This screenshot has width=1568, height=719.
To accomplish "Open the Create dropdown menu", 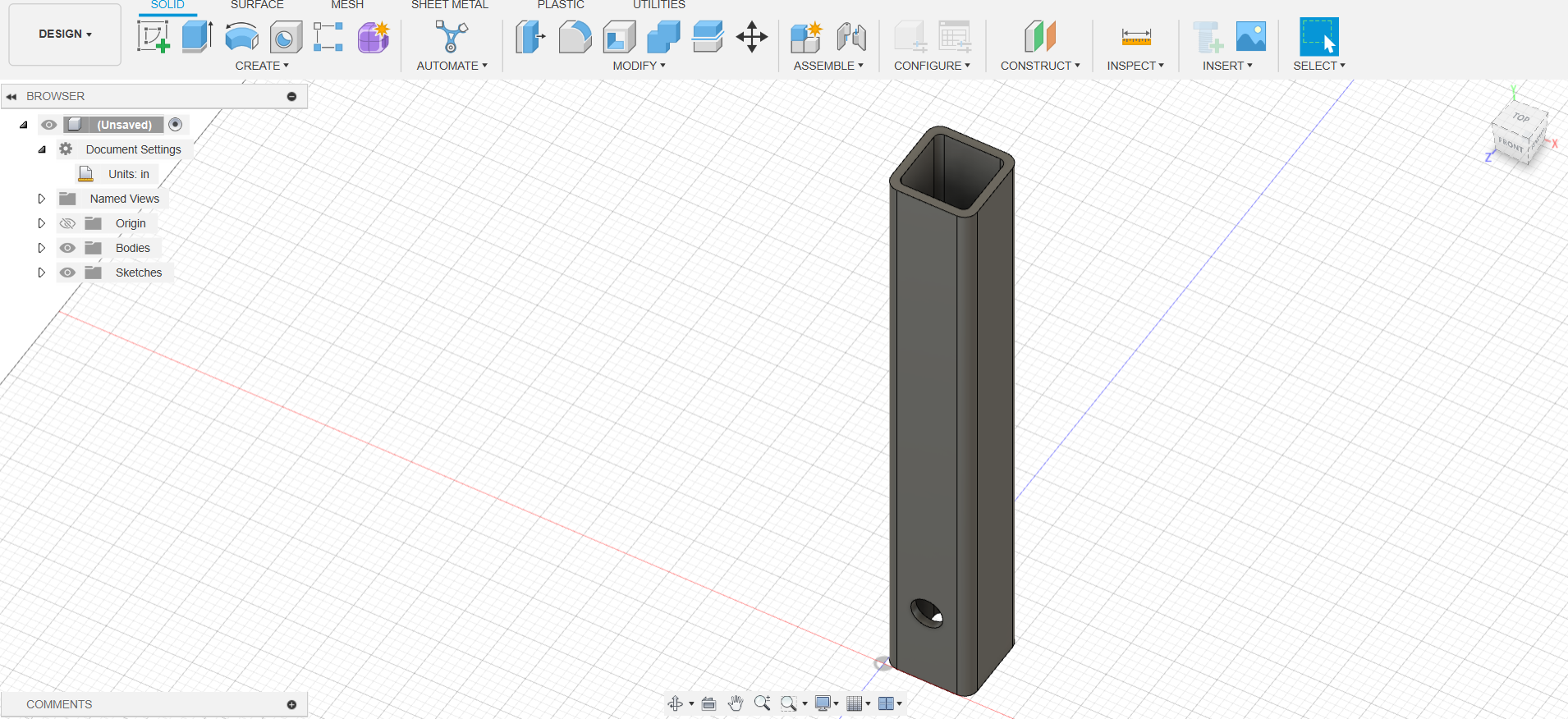I will coord(262,66).
